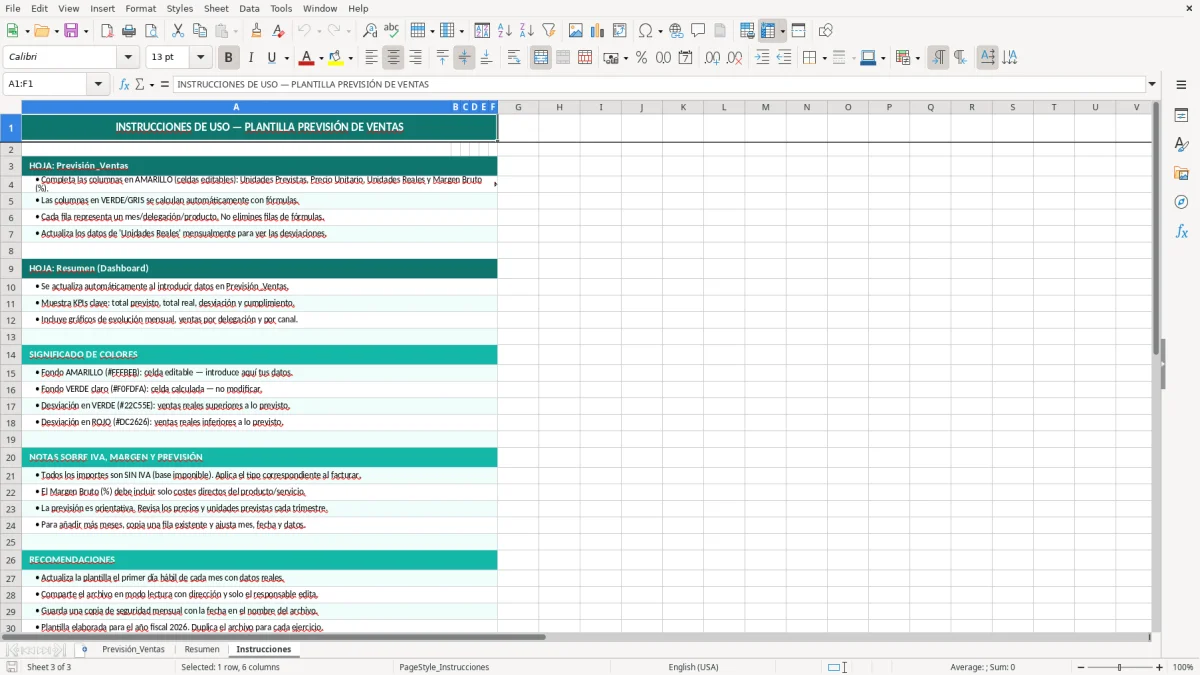Format cells as date
The image size is (1200, 675).
point(685,58)
